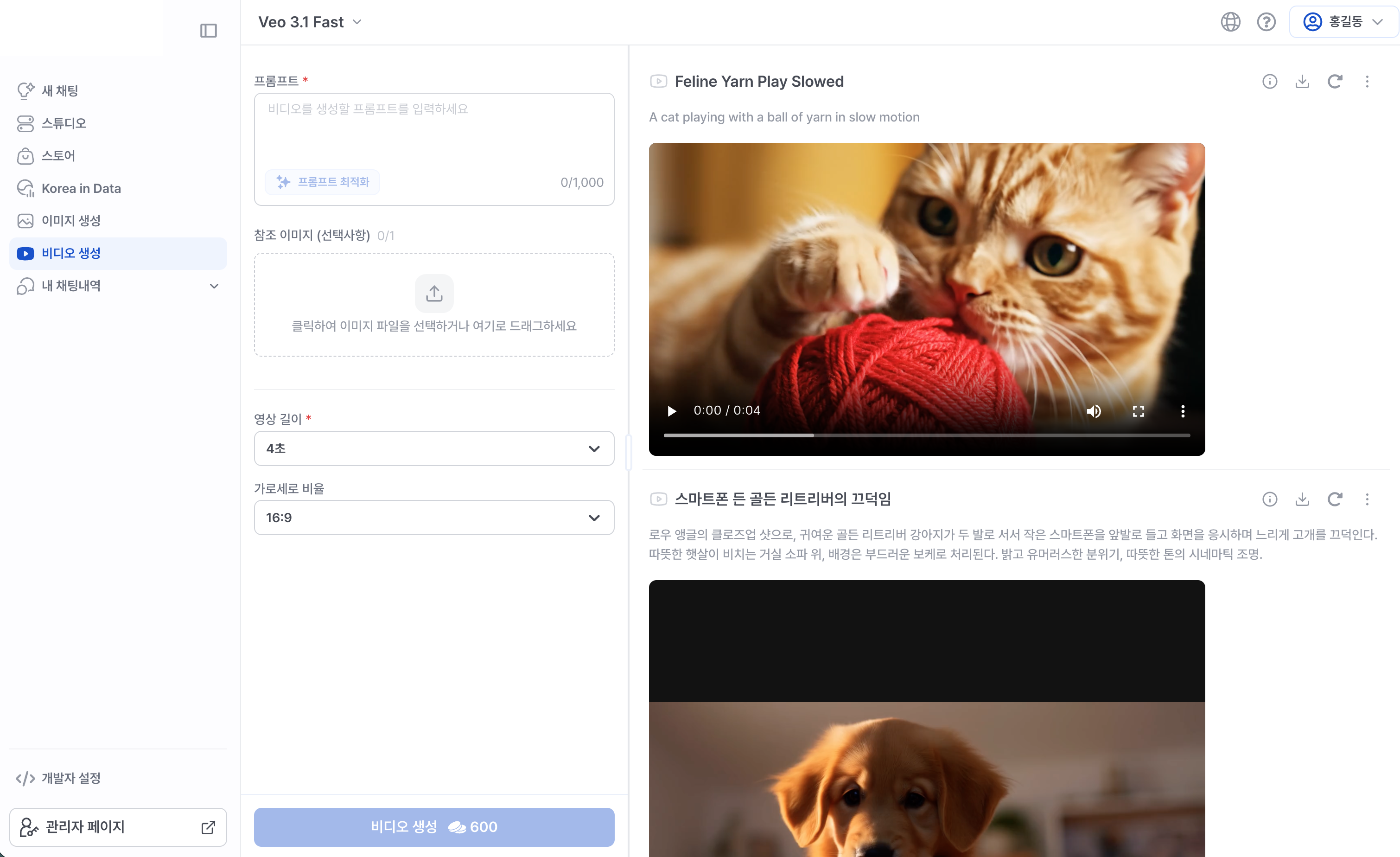Click the cat video progress bar
Screen dimensions: 1400x857
click(926, 435)
